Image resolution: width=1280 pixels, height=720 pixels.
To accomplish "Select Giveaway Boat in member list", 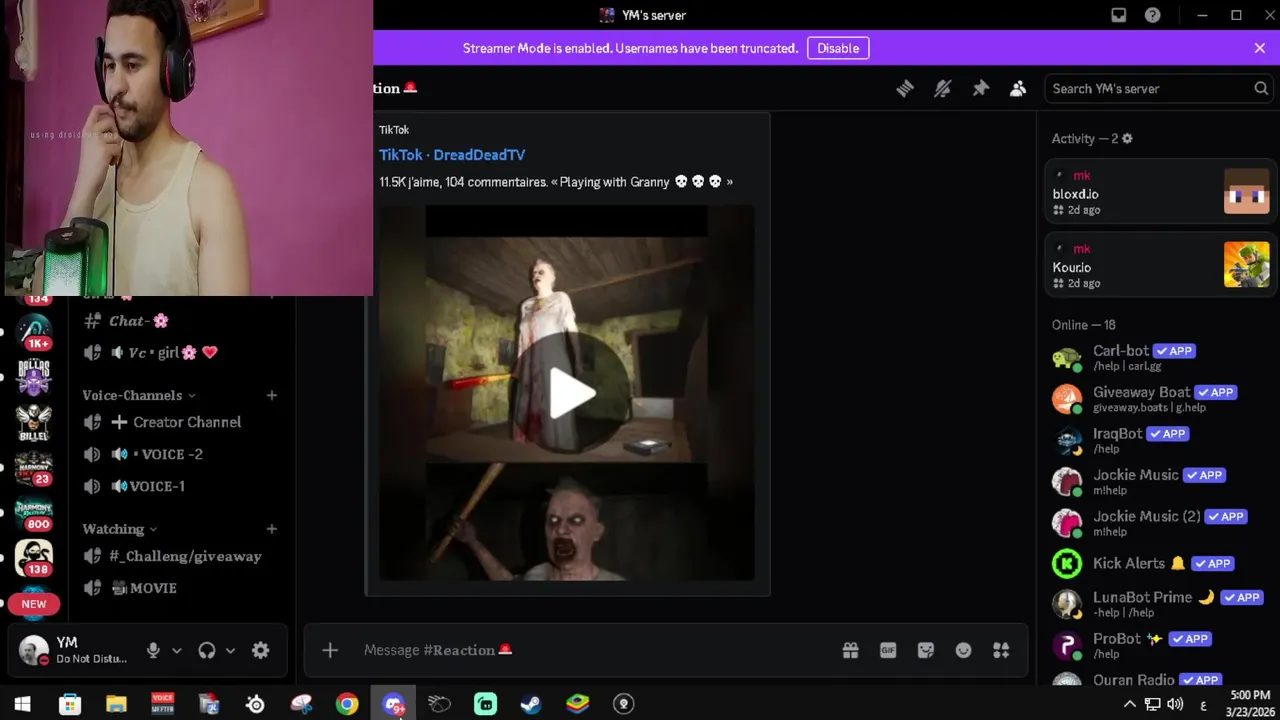I will (1161, 399).
